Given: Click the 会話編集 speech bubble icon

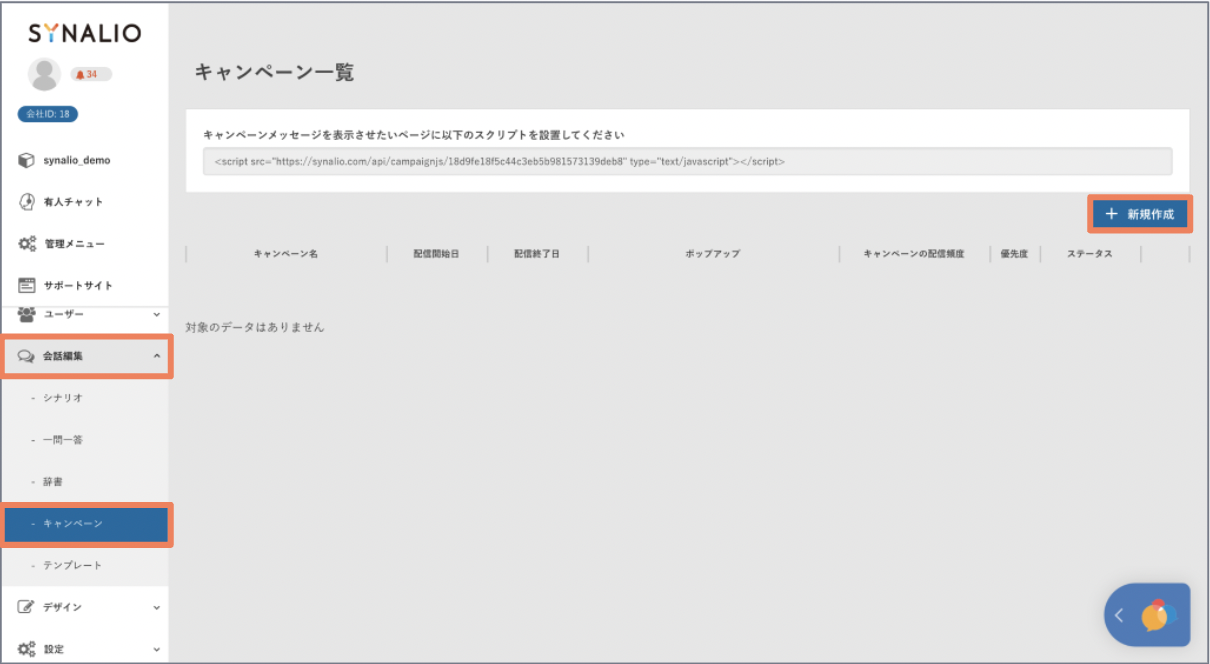Looking at the screenshot, I should click(x=27, y=356).
